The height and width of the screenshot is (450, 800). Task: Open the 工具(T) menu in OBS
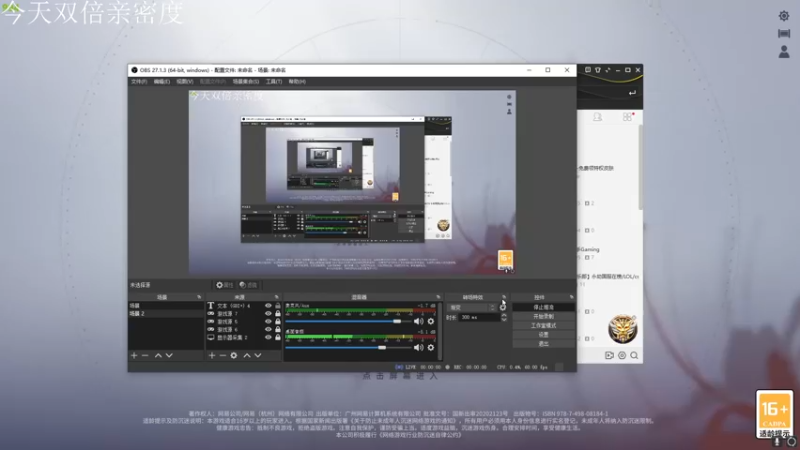pos(274,82)
